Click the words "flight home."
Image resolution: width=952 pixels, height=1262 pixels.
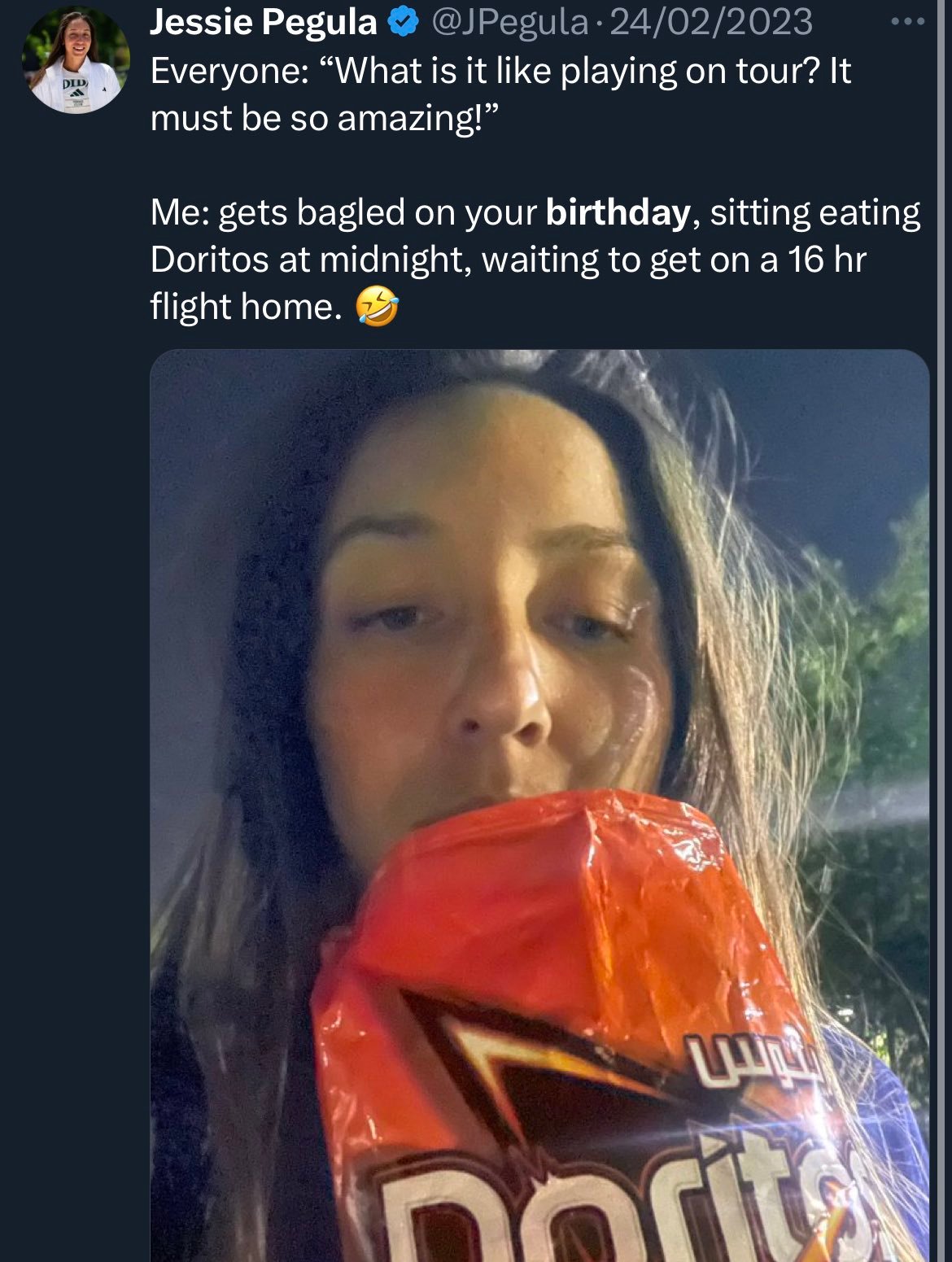(247, 307)
